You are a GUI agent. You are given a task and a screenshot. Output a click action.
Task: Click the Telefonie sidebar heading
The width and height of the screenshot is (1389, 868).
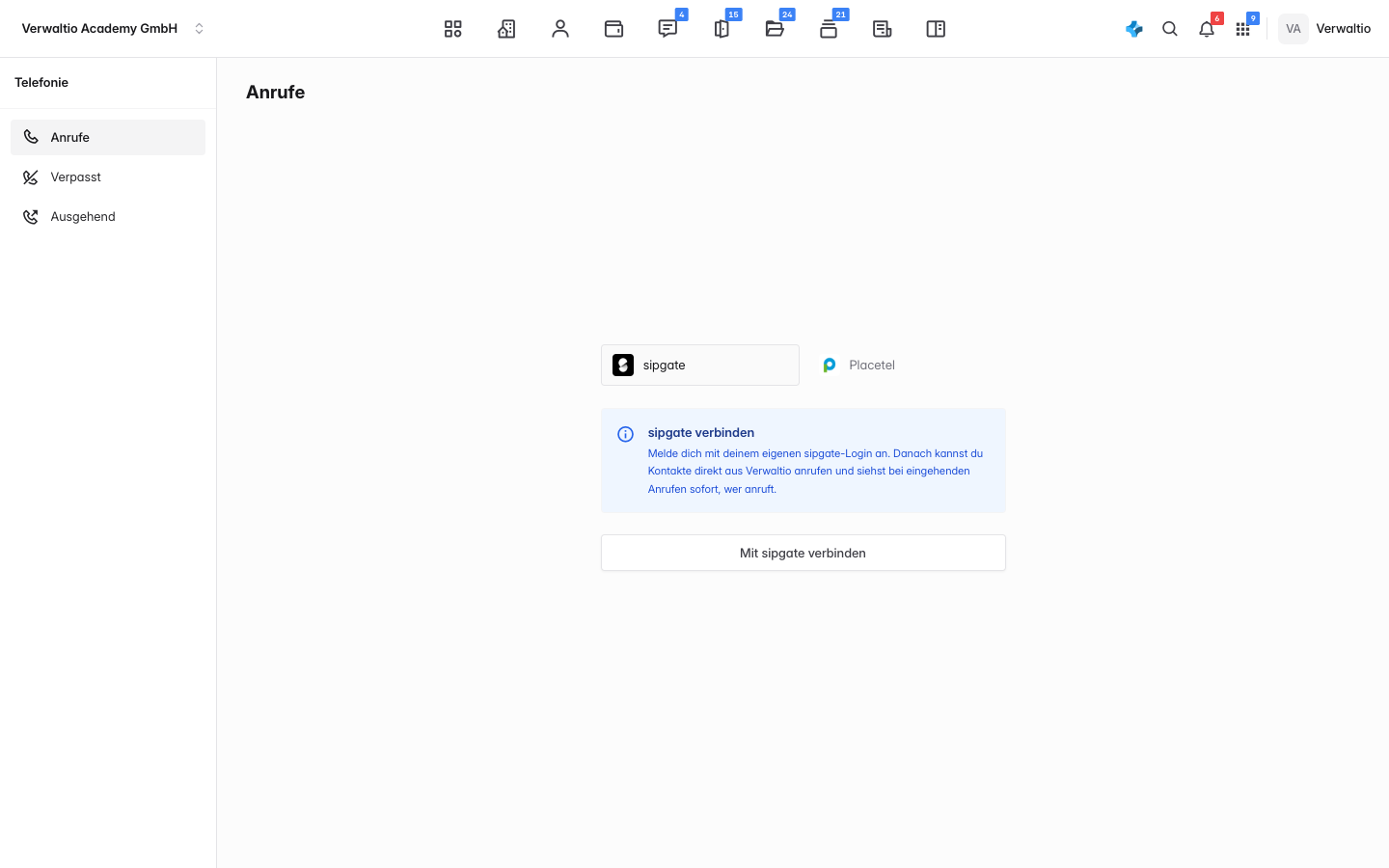click(x=41, y=83)
